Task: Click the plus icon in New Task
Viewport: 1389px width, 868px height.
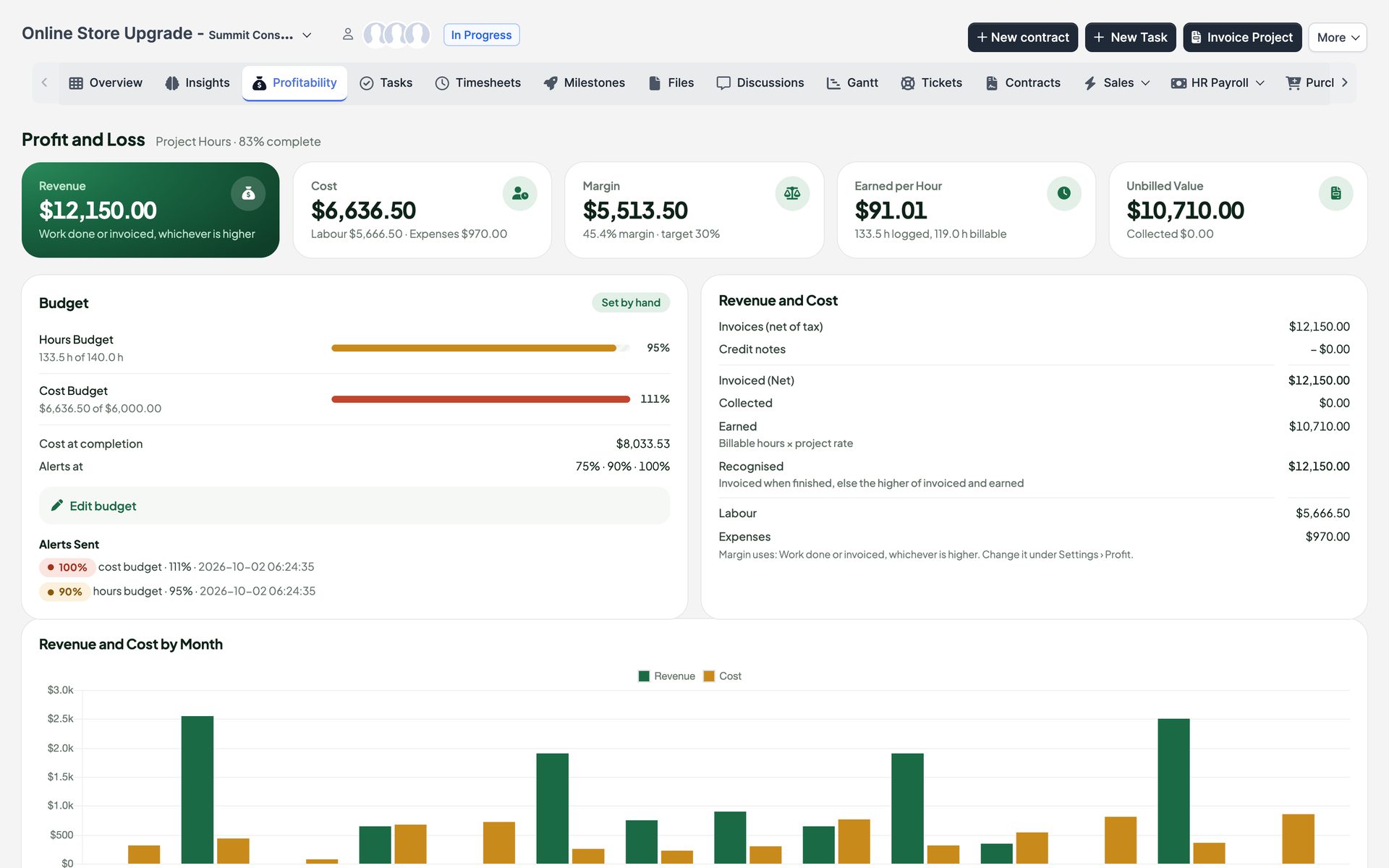Action: click(x=1099, y=37)
